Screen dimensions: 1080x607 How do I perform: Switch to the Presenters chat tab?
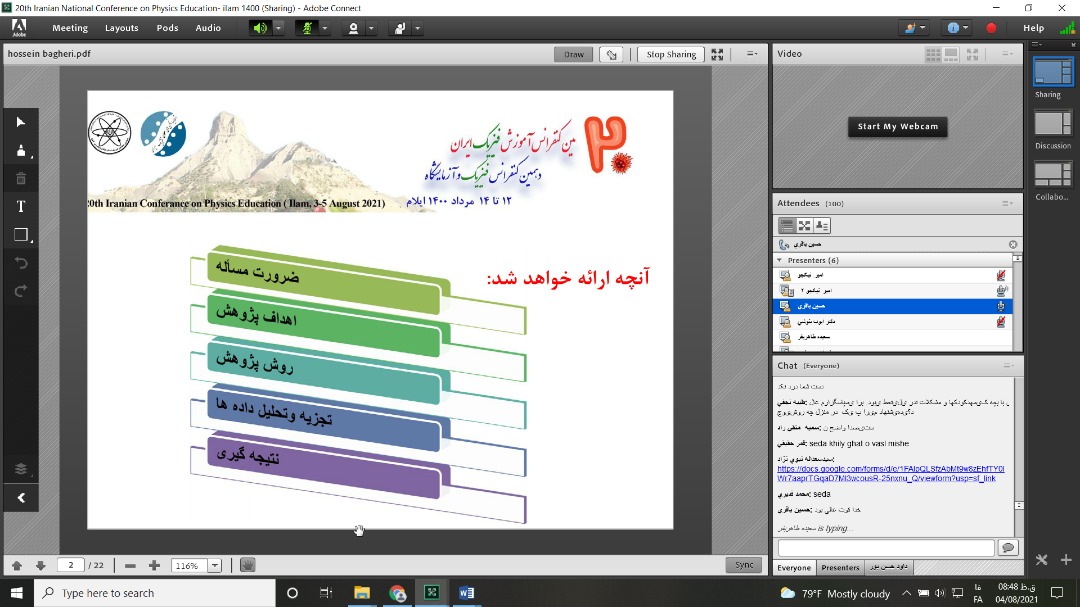(x=840, y=568)
